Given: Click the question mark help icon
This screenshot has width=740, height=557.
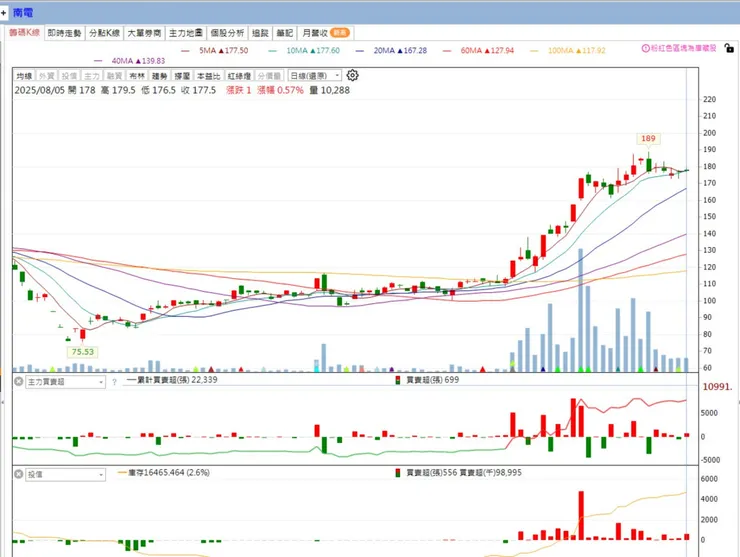Looking at the screenshot, I should coord(114,382).
